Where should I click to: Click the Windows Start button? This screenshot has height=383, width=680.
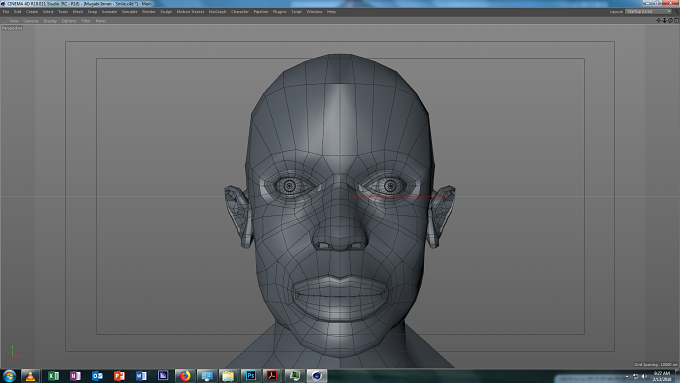click(x=9, y=376)
